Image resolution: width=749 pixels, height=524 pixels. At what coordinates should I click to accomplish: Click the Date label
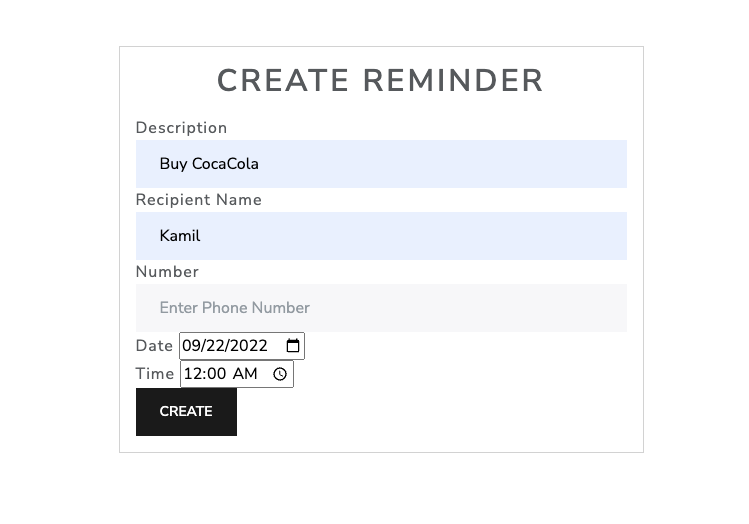(154, 346)
